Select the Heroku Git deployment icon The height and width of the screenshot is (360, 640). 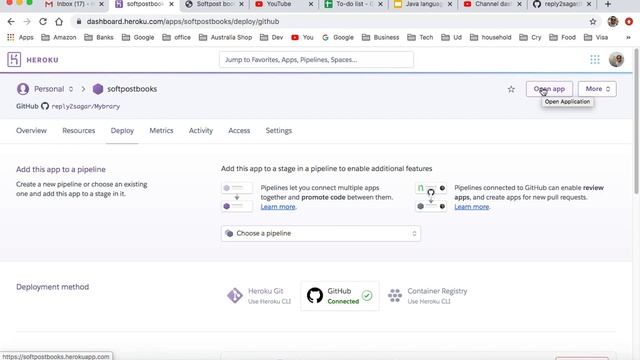pos(235,296)
